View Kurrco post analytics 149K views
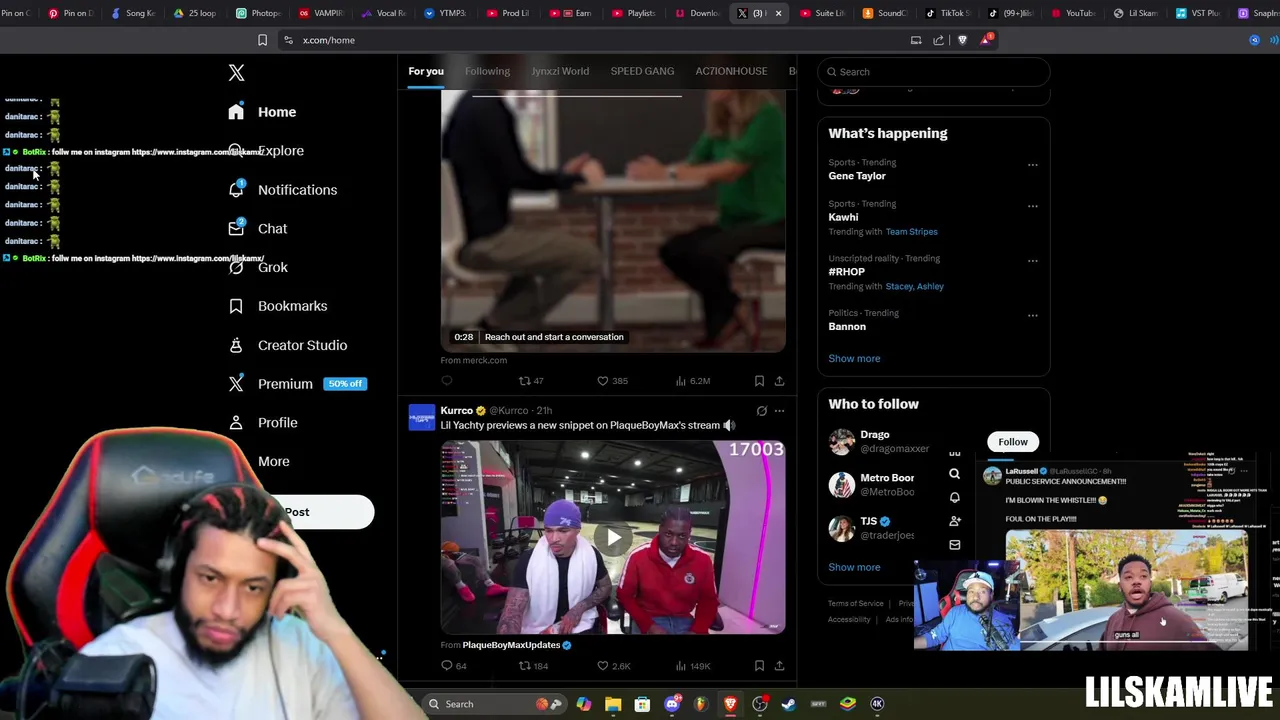 click(x=692, y=666)
